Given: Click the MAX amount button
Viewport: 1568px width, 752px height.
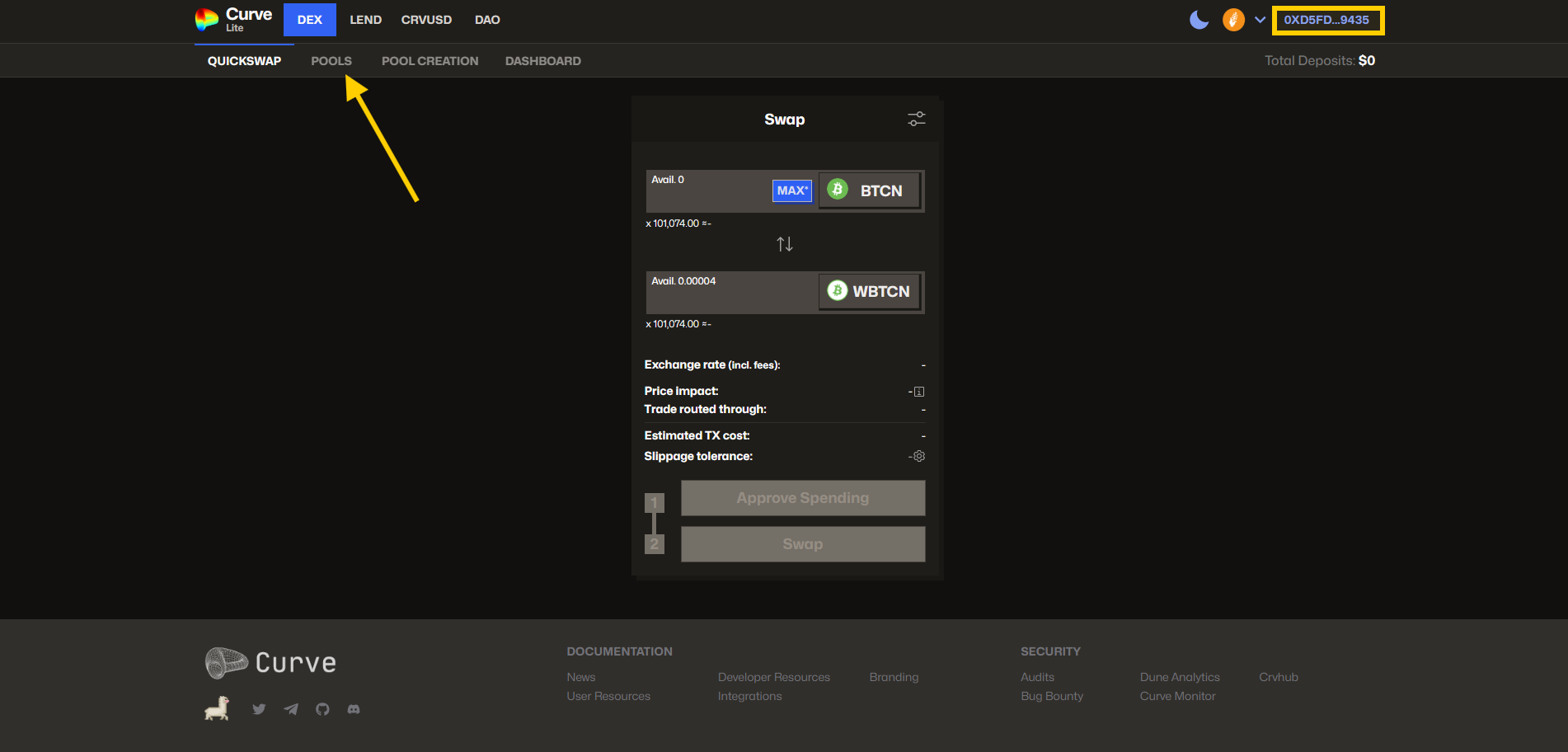Looking at the screenshot, I should [x=792, y=190].
